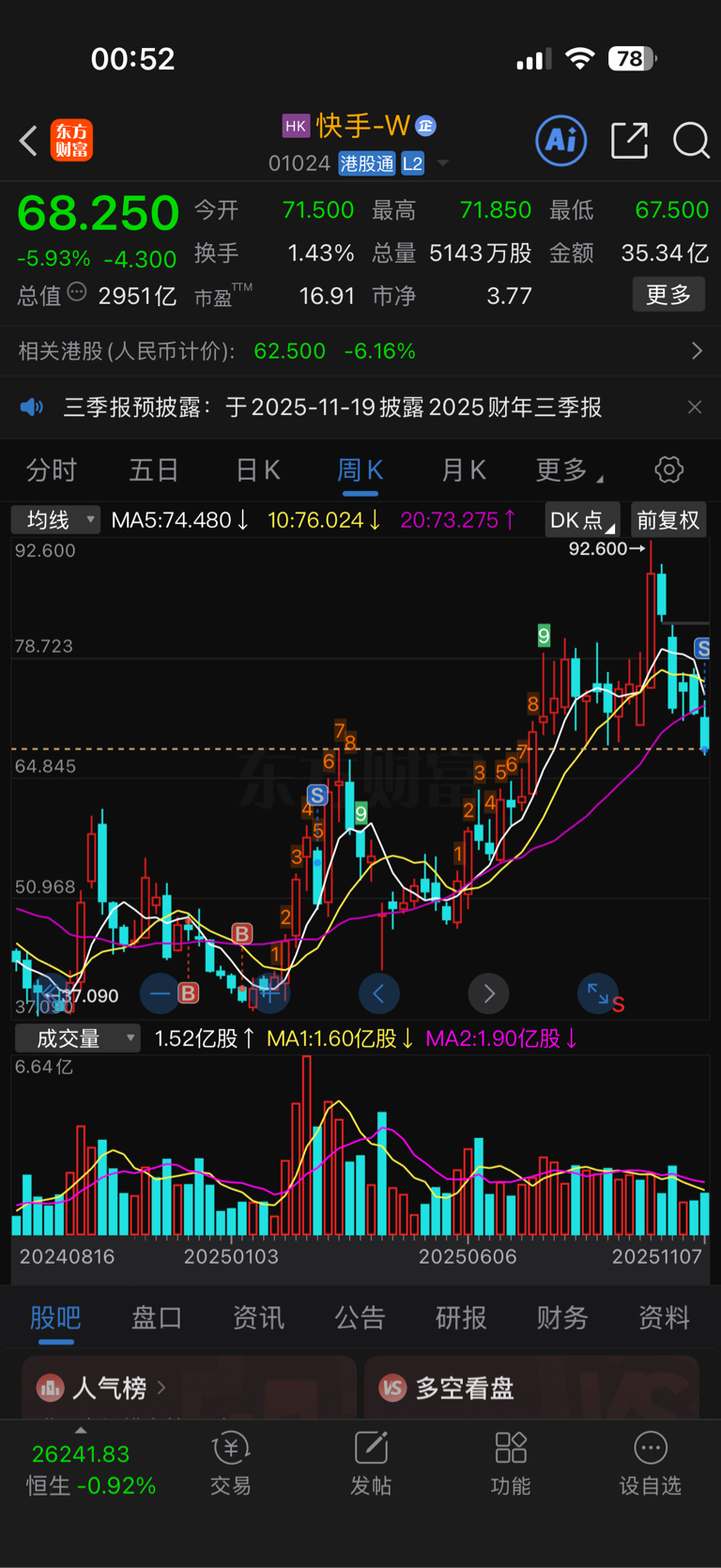Screen dimensions: 721x1568
Task: Open the 均线 indicator dropdown
Action: tap(55, 520)
